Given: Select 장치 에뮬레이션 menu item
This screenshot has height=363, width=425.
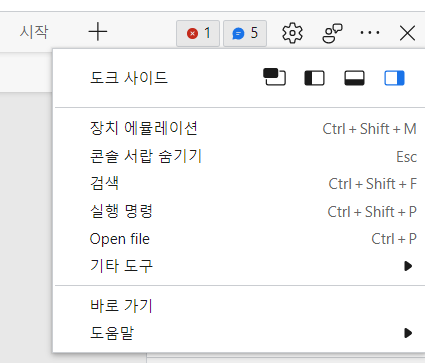Looking at the screenshot, I should tap(239, 128).
